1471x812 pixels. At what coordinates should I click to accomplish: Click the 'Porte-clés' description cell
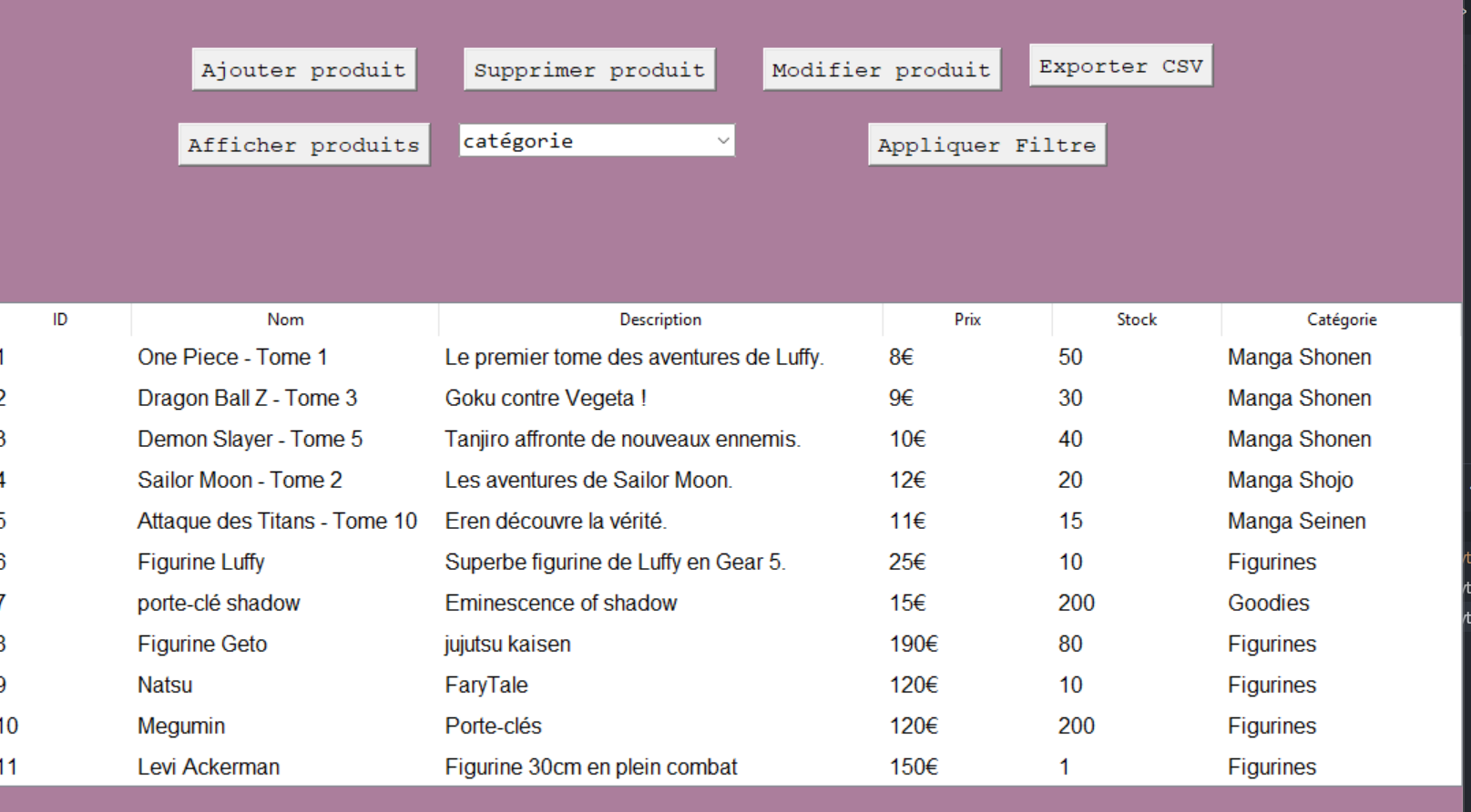click(x=493, y=726)
